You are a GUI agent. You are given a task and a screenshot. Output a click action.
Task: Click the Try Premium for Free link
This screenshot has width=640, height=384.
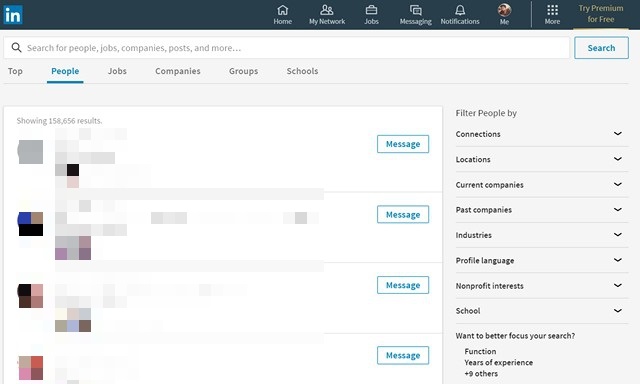click(x=601, y=14)
